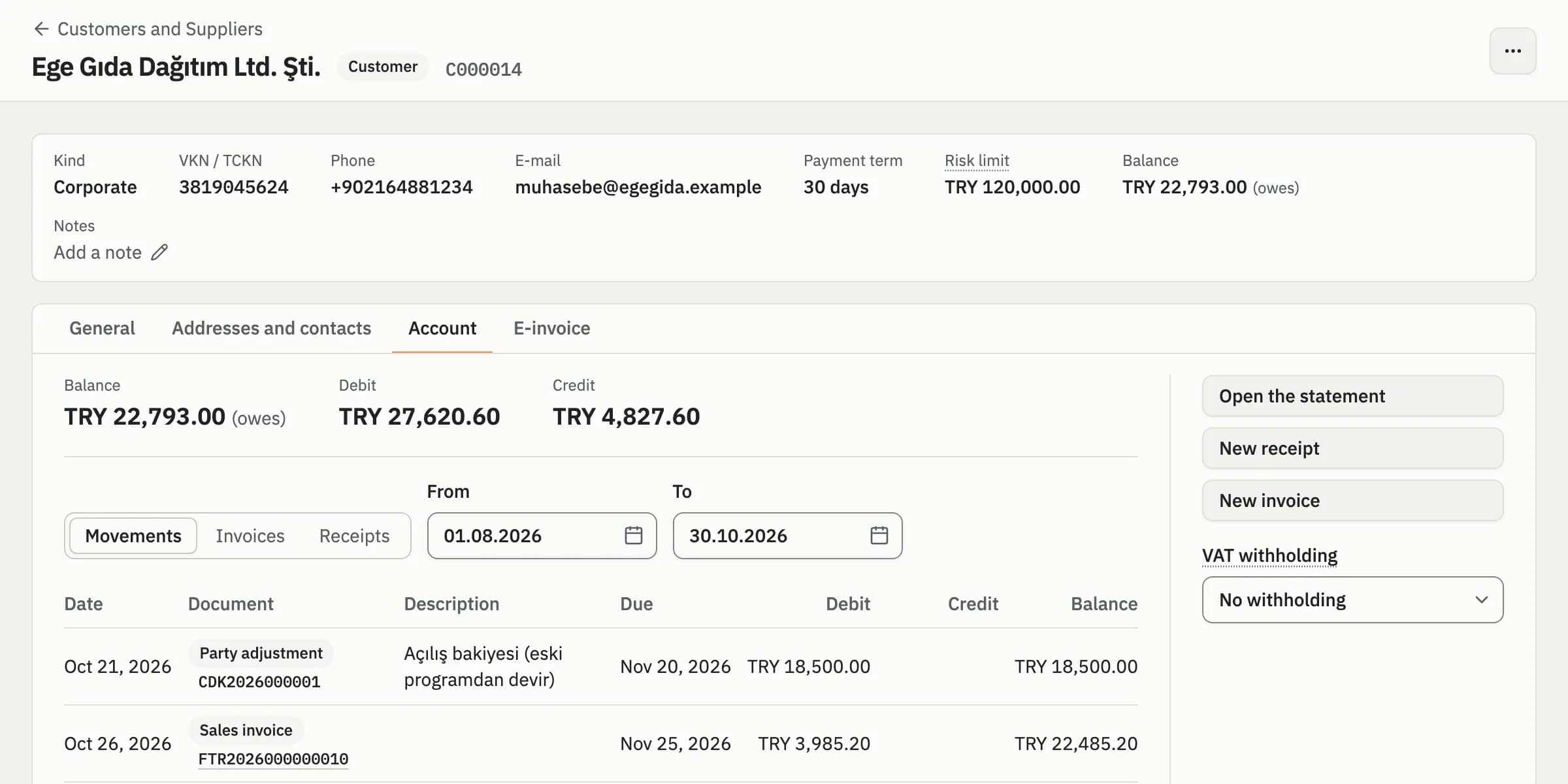Open the three-dot more options menu
The height and width of the screenshot is (784, 1568).
[1512, 51]
